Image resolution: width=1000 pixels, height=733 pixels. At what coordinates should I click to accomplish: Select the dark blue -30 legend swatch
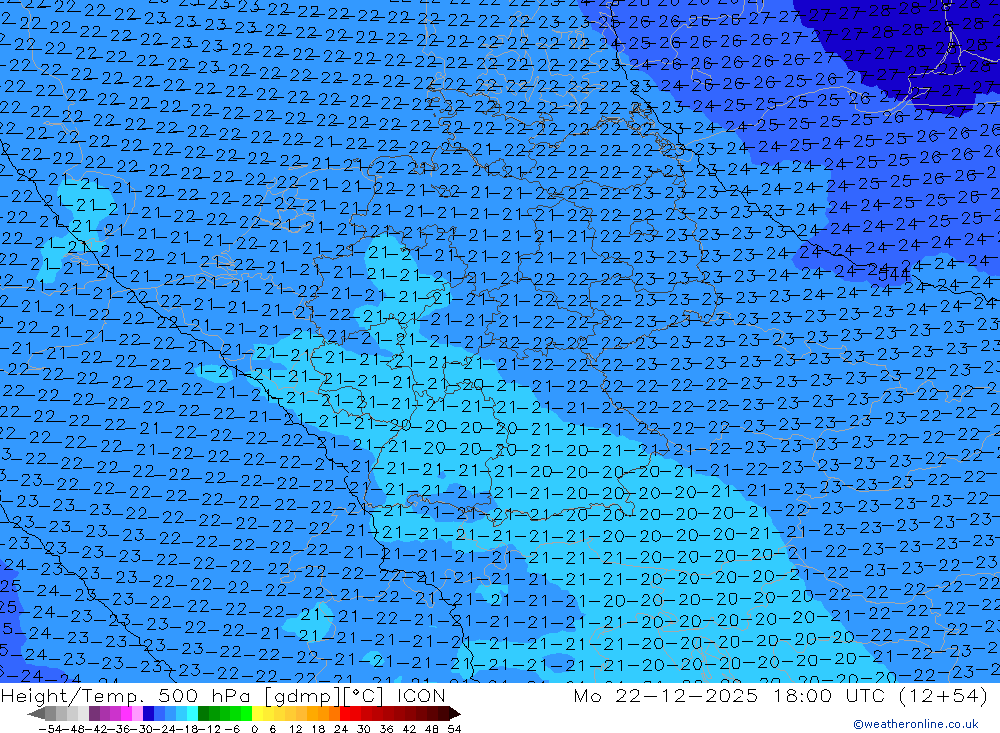point(148,713)
